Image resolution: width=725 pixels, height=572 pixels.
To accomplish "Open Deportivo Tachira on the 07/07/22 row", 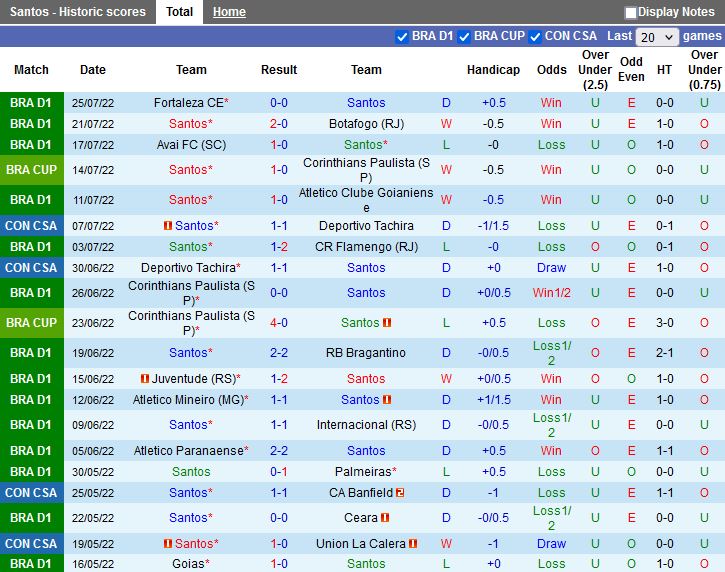I will 366,226.
